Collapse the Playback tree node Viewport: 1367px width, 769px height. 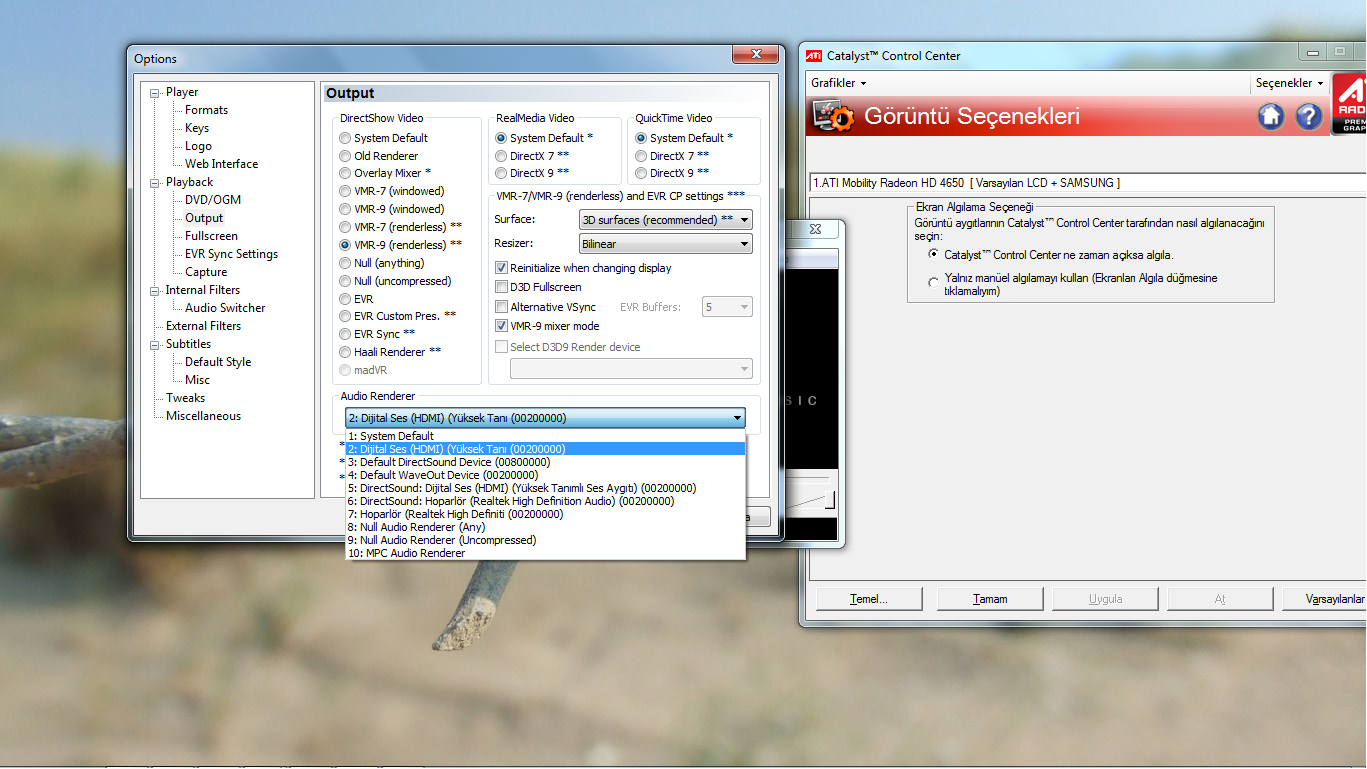pyautogui.click(x=155, y=183)
